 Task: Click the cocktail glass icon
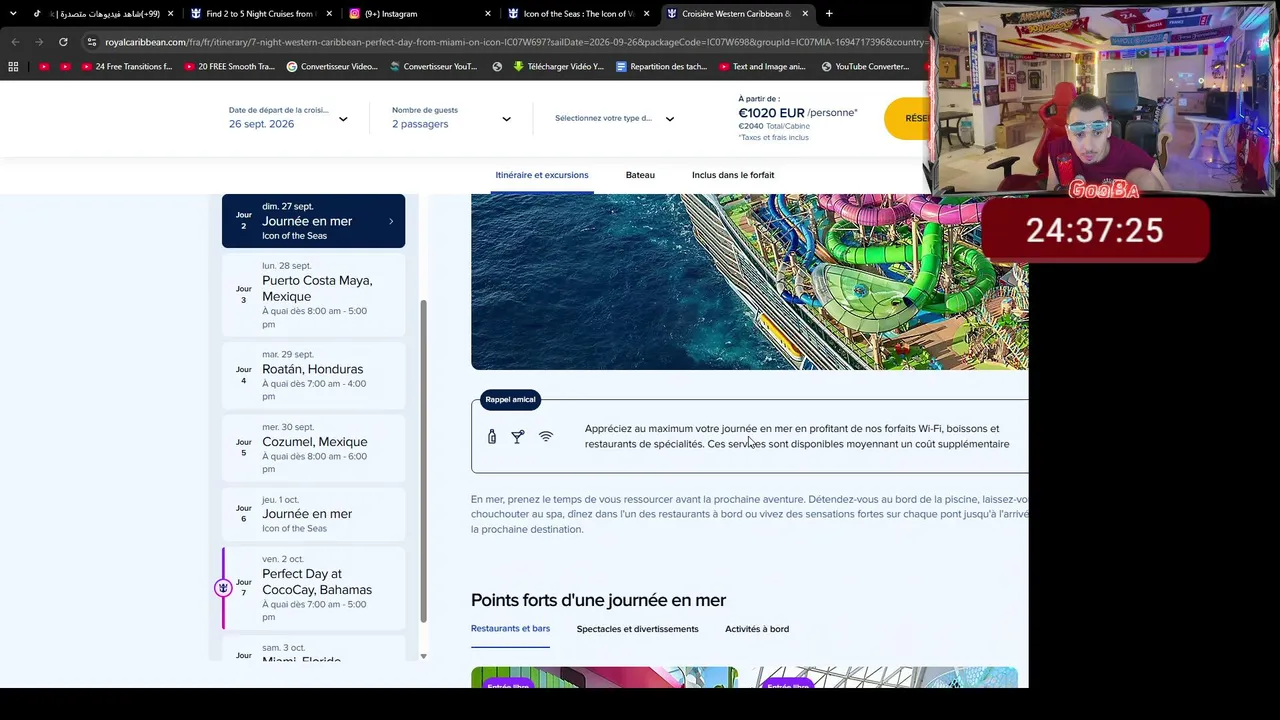click(x=517, y=437)
